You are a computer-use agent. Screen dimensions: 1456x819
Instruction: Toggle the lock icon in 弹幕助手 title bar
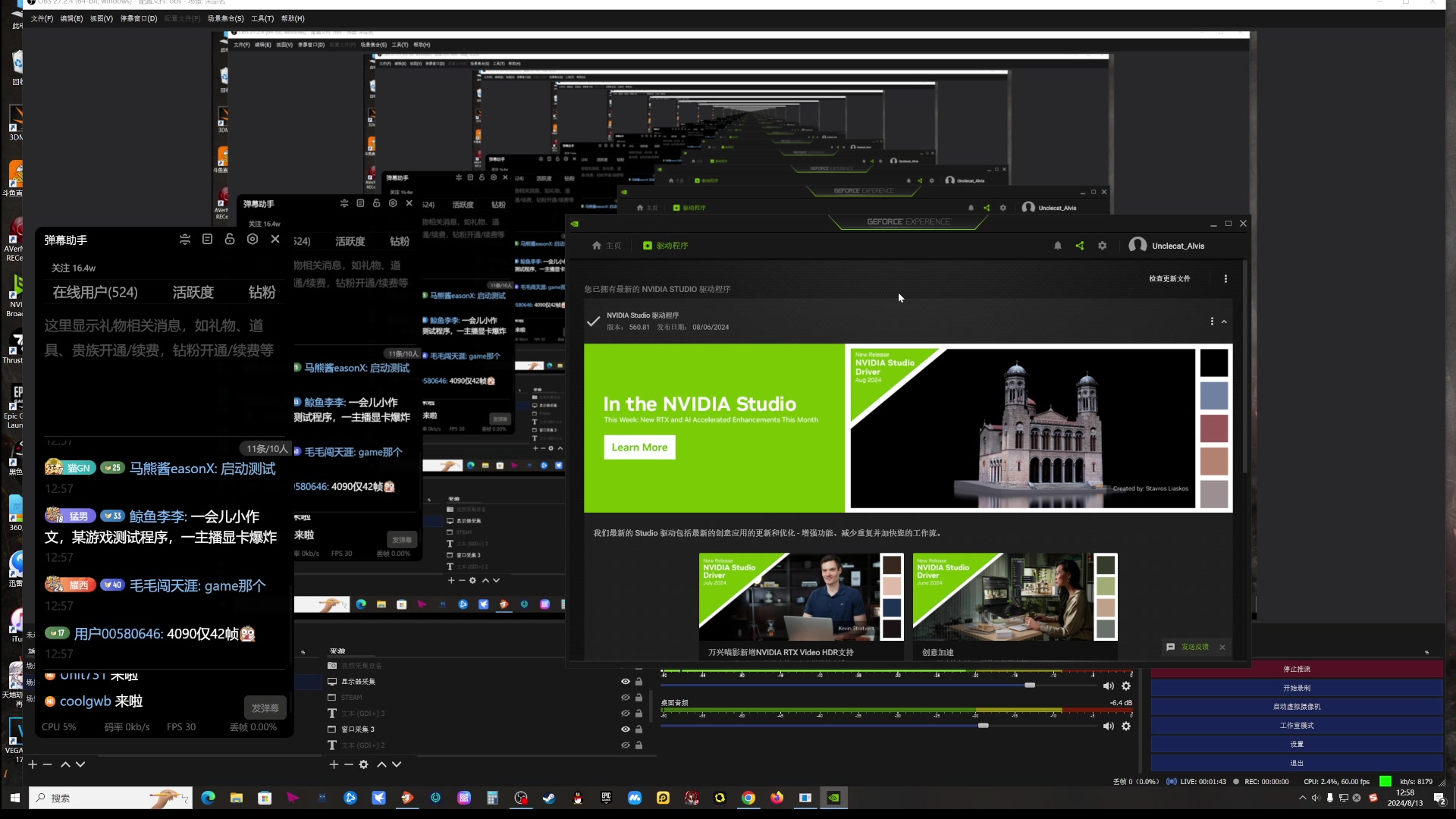coord(230,240)
